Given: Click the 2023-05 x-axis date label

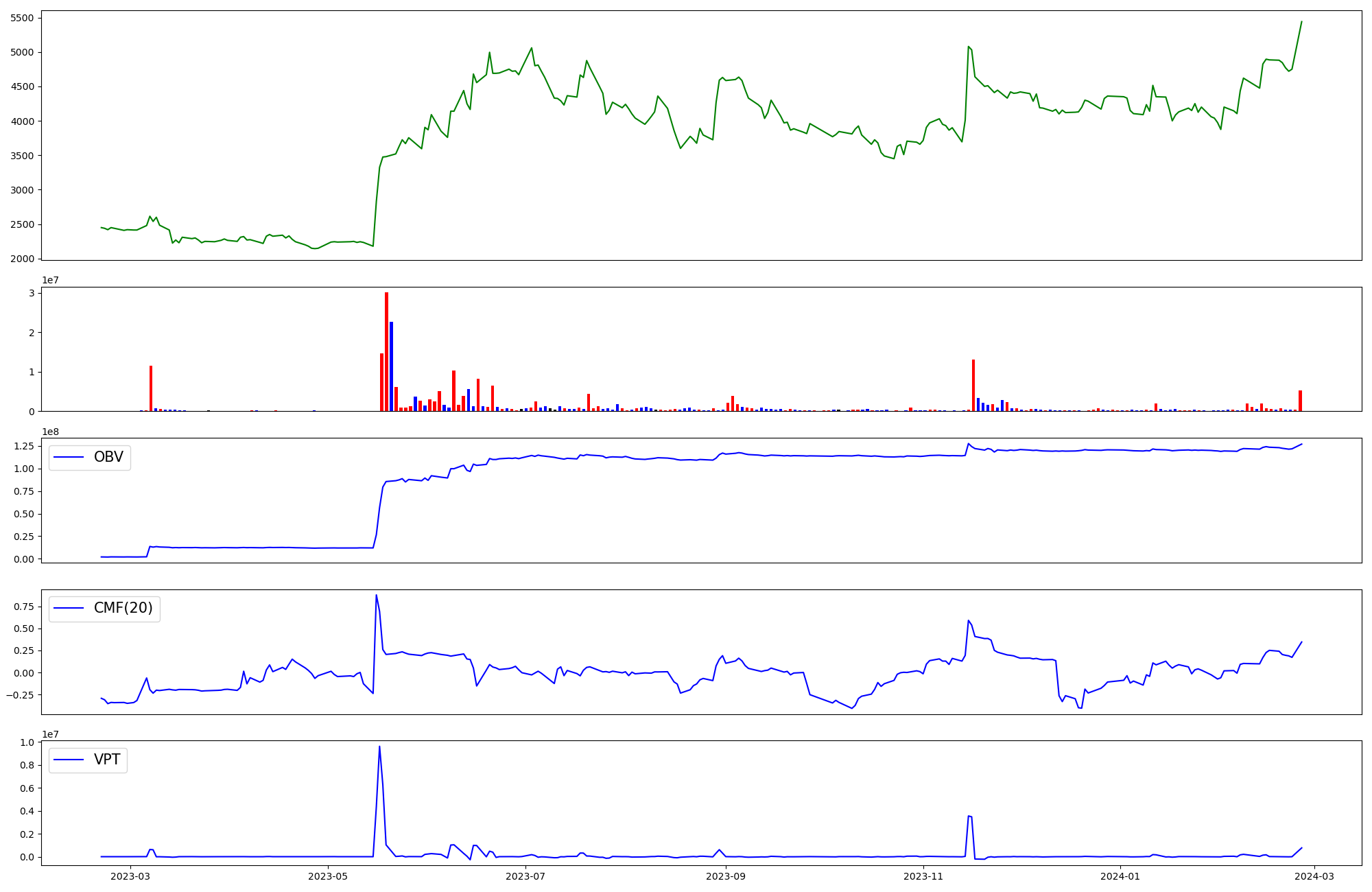Looking at the screenshot, I should point(328,876).
